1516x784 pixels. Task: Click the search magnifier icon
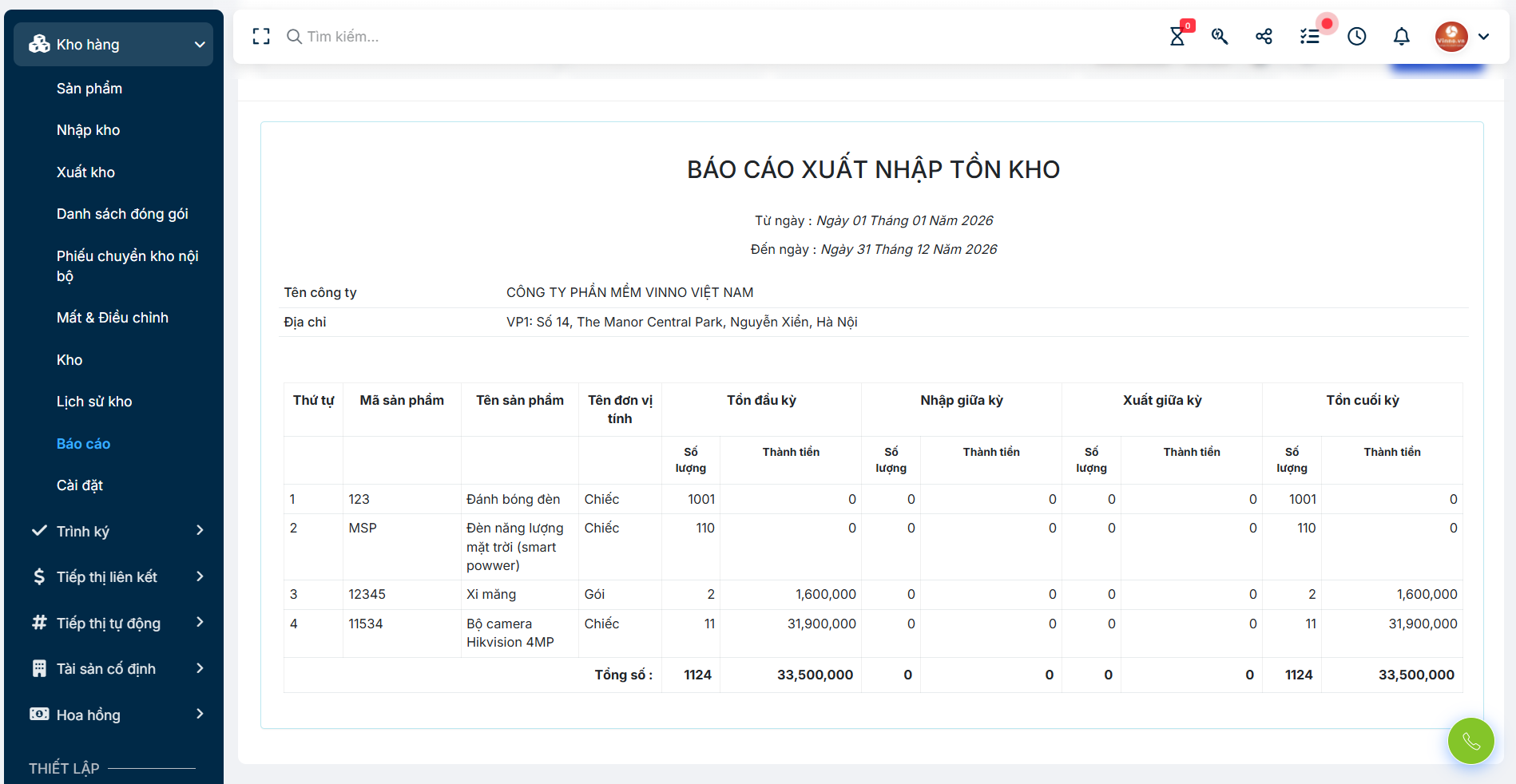(294, 37)
